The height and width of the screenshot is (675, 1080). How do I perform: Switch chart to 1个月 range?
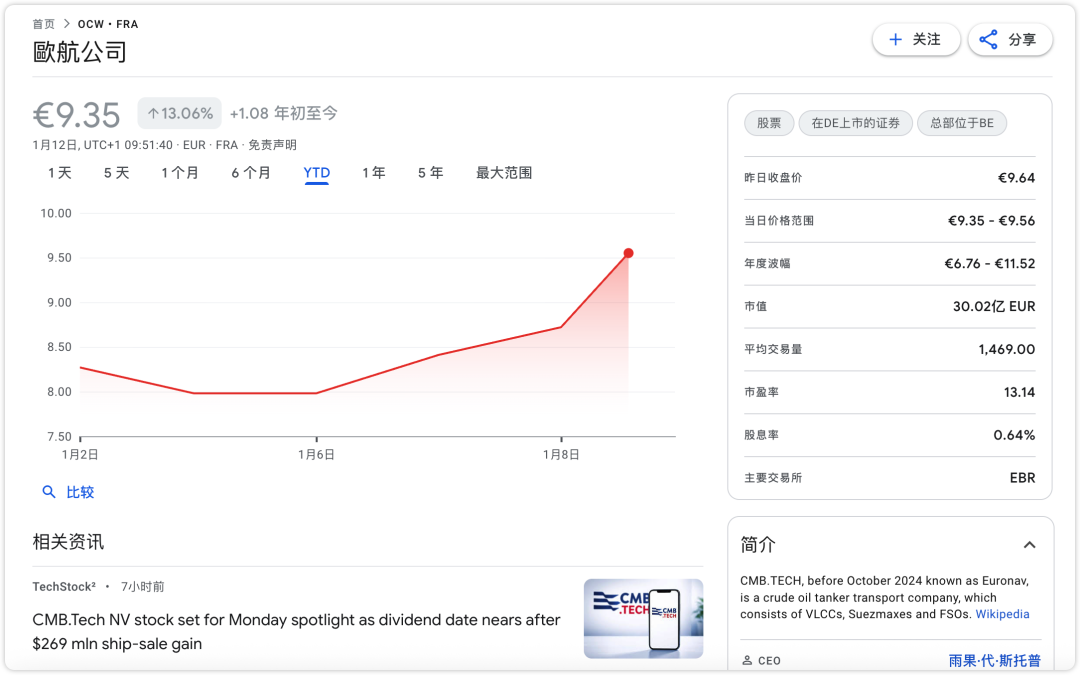click(180, 173)
